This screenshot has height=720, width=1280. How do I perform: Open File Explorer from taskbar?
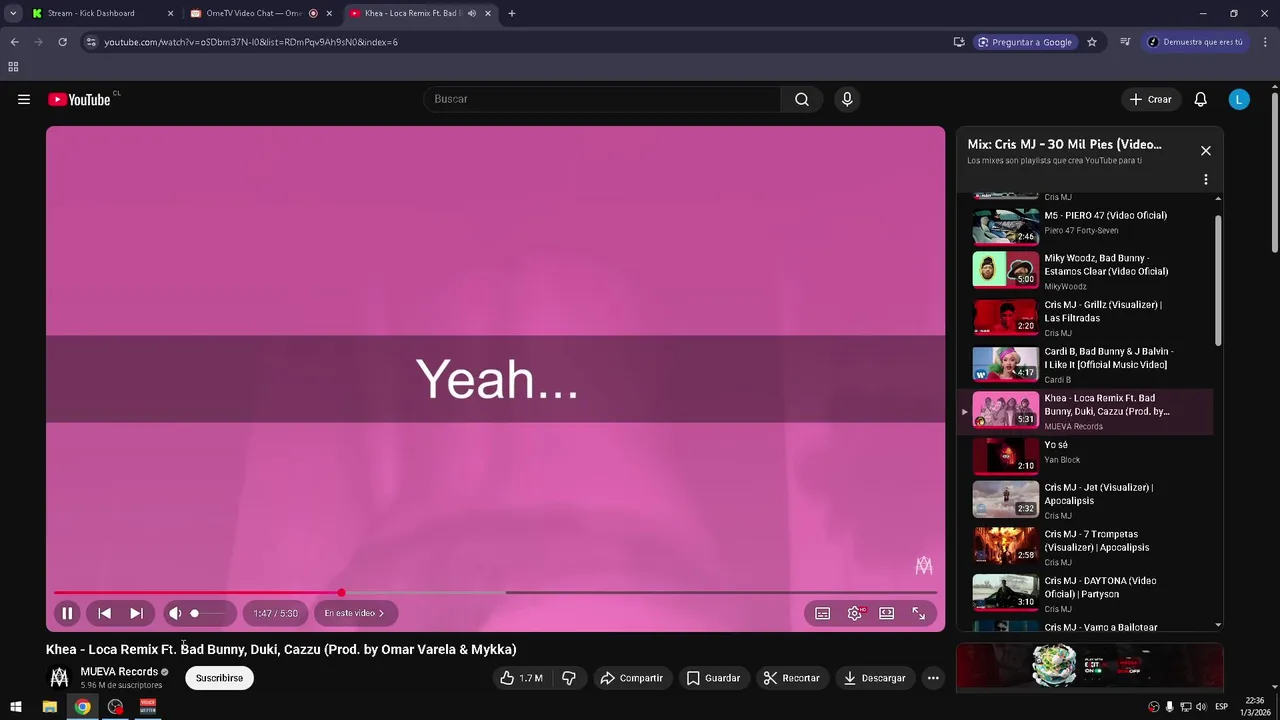pos(49,707)
